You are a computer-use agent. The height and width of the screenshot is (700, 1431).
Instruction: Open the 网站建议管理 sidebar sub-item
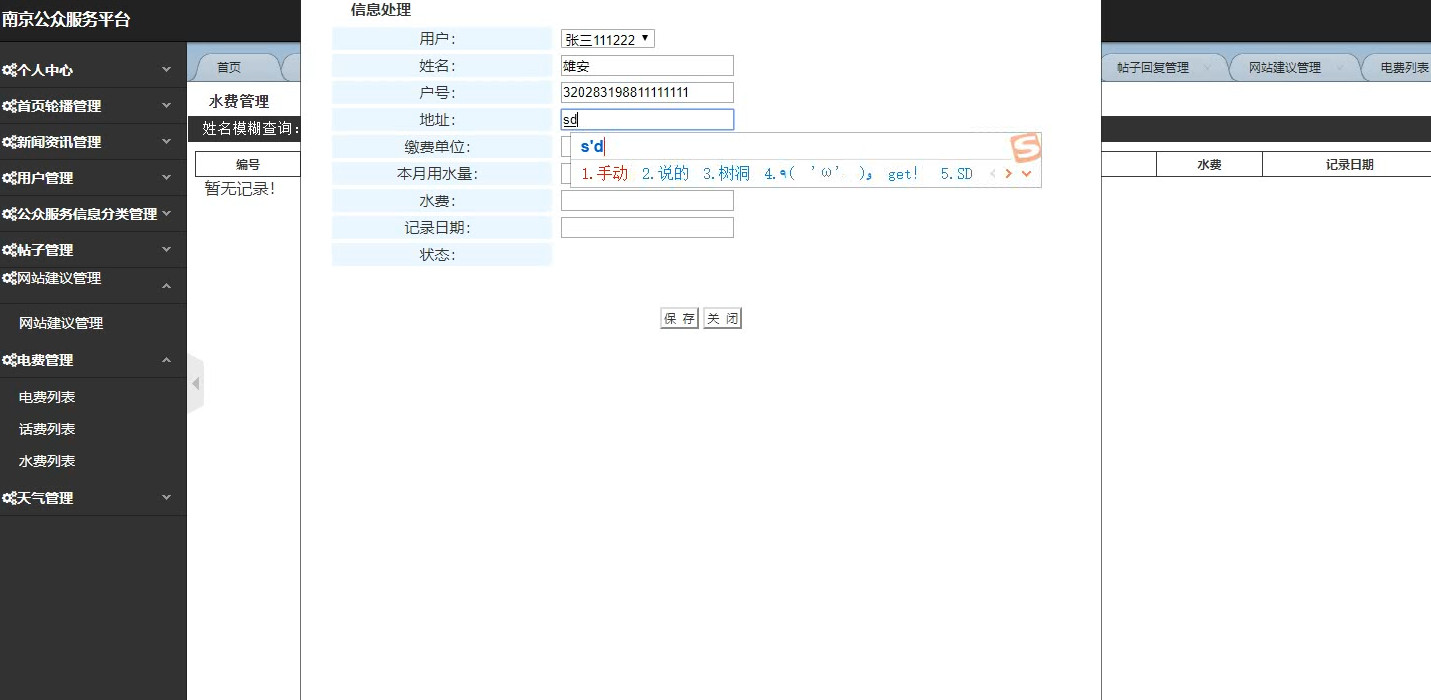point(61,323)
